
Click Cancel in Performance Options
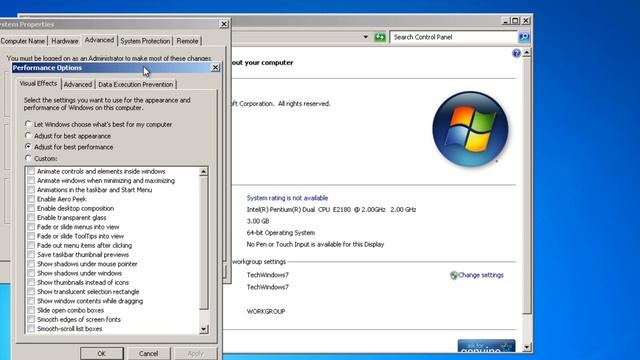pyautogui.click(x=149, y=353)
